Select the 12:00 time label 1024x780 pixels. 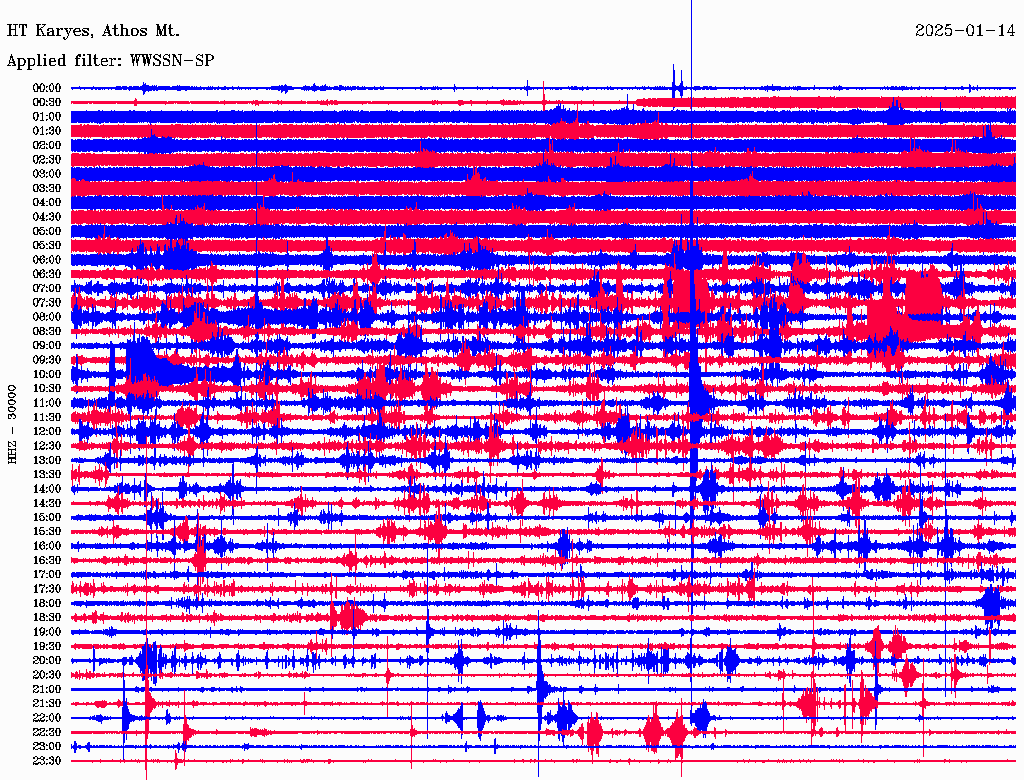click(x=47, y=432)
